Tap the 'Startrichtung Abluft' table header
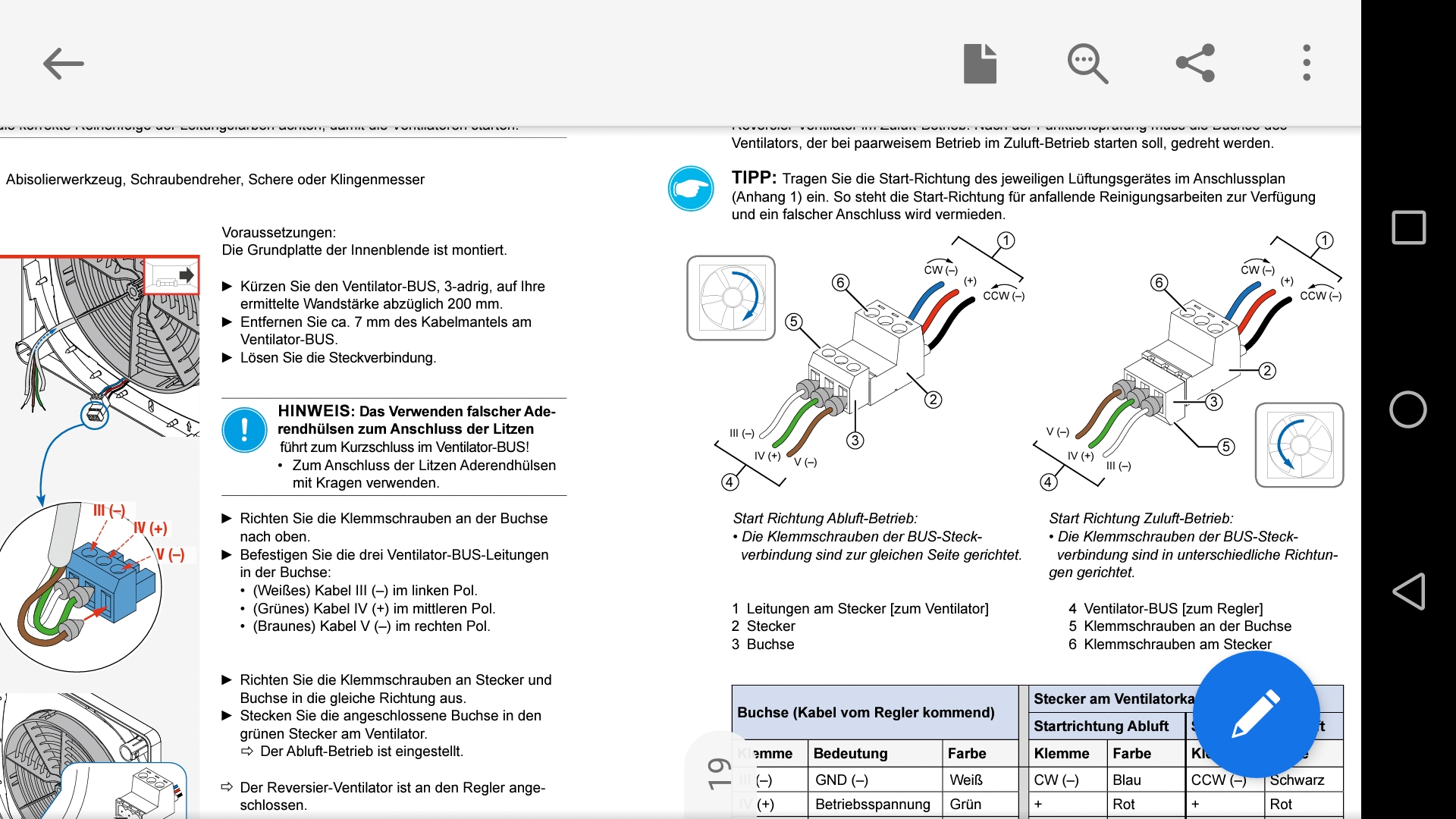 click(1100, 726)
